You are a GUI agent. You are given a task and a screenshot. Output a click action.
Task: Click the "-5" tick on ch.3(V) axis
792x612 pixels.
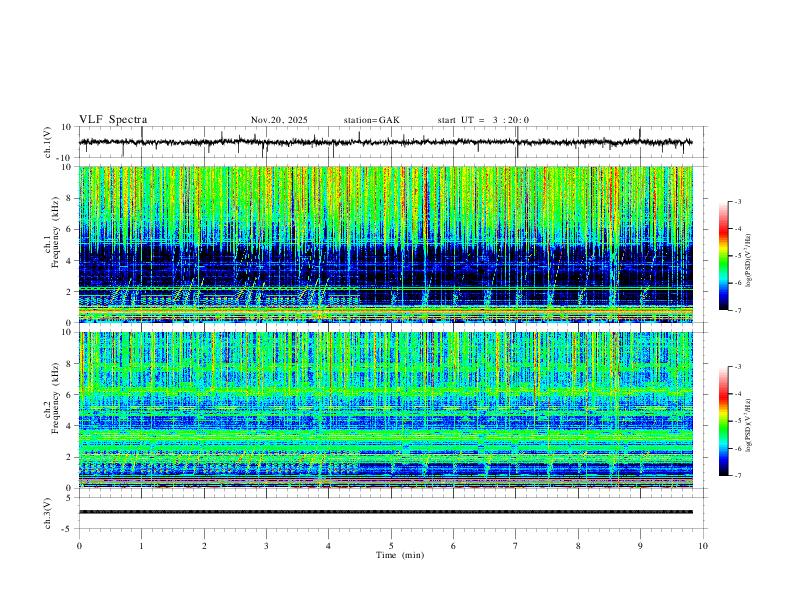68,529
